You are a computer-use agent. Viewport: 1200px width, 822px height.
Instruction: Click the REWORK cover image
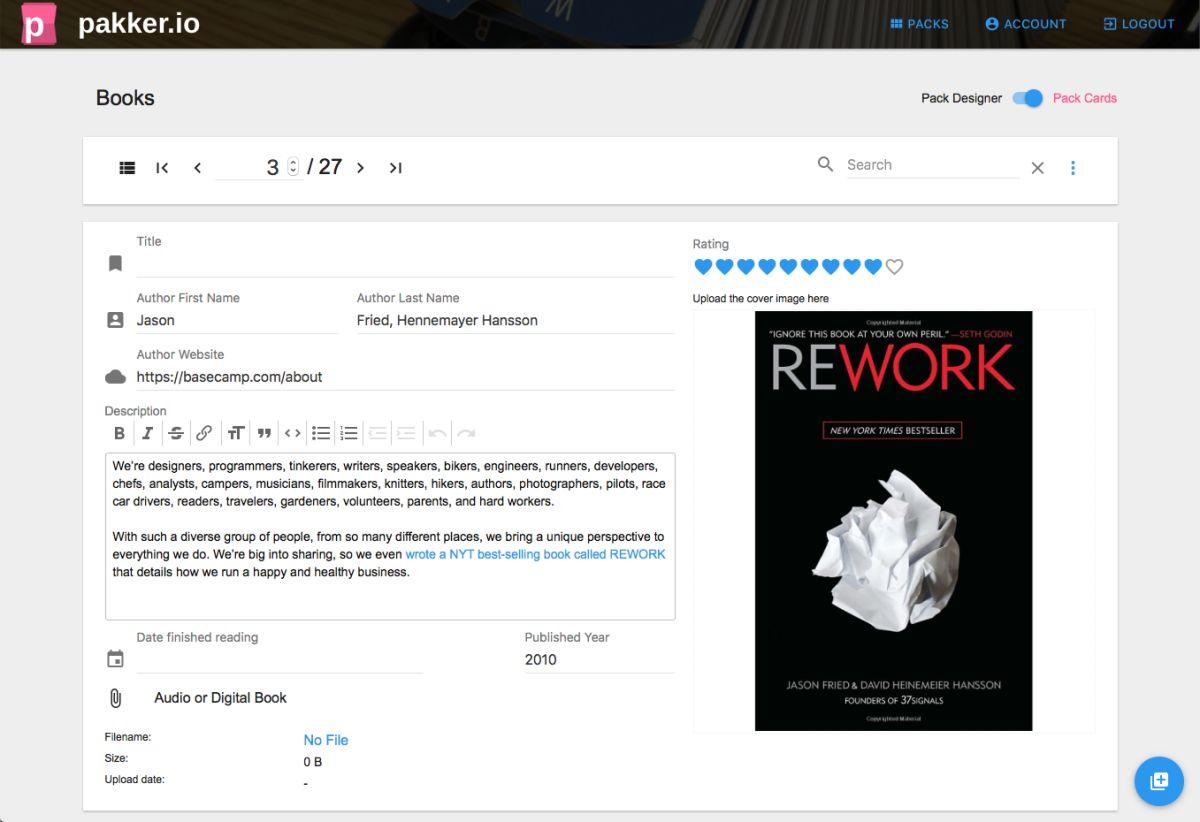pos(894,521)
